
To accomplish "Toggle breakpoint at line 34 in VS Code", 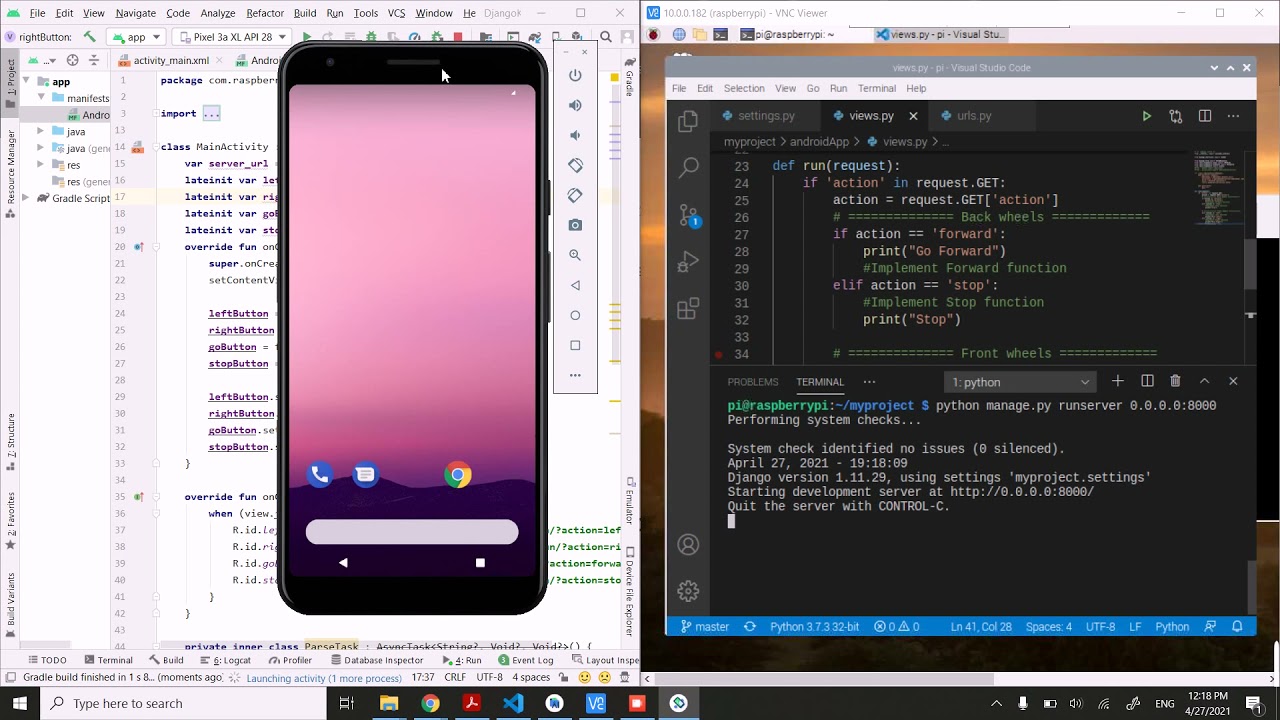I will pyautogui.click(x=718, y=354).
